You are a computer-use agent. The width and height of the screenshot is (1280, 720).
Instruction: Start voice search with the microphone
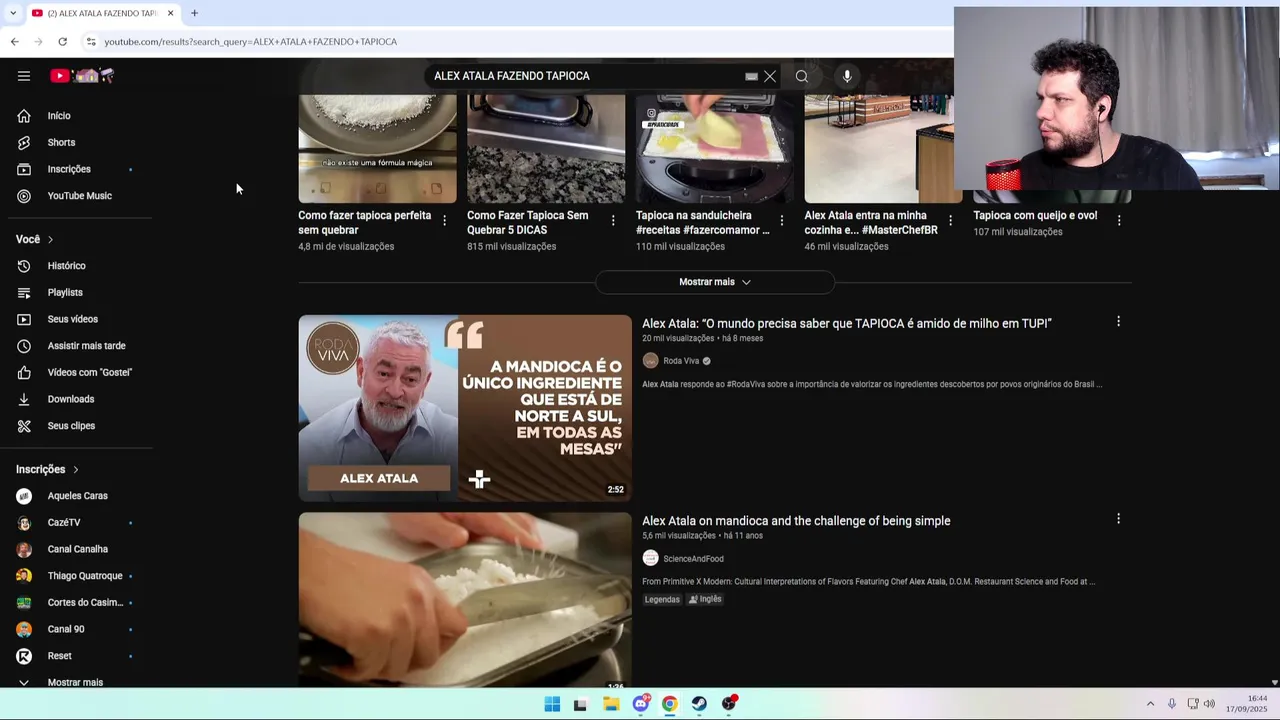click(847, 76)
